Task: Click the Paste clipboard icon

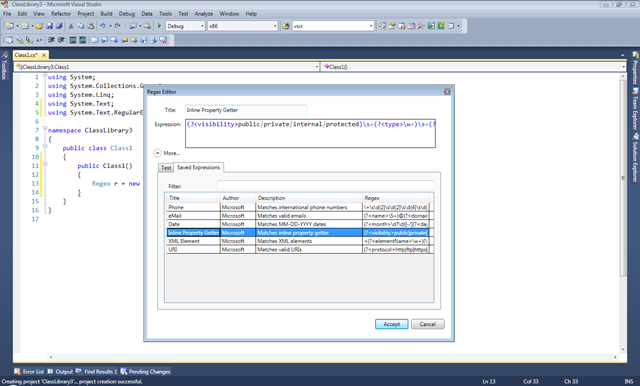Action: 91,26
